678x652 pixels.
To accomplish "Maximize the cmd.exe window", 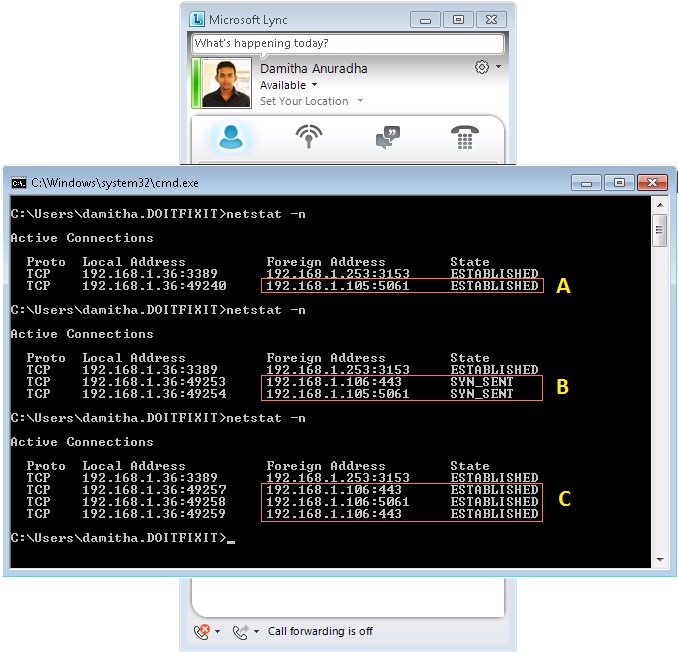I will click(619, 183).
